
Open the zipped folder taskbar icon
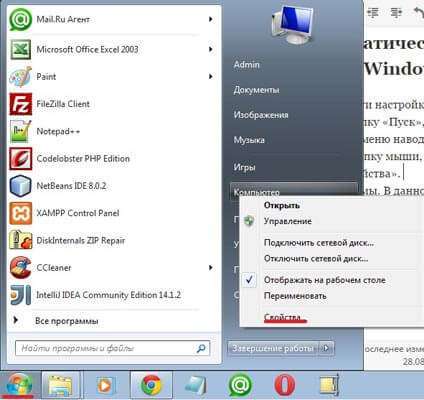click(x=329, y=386)
